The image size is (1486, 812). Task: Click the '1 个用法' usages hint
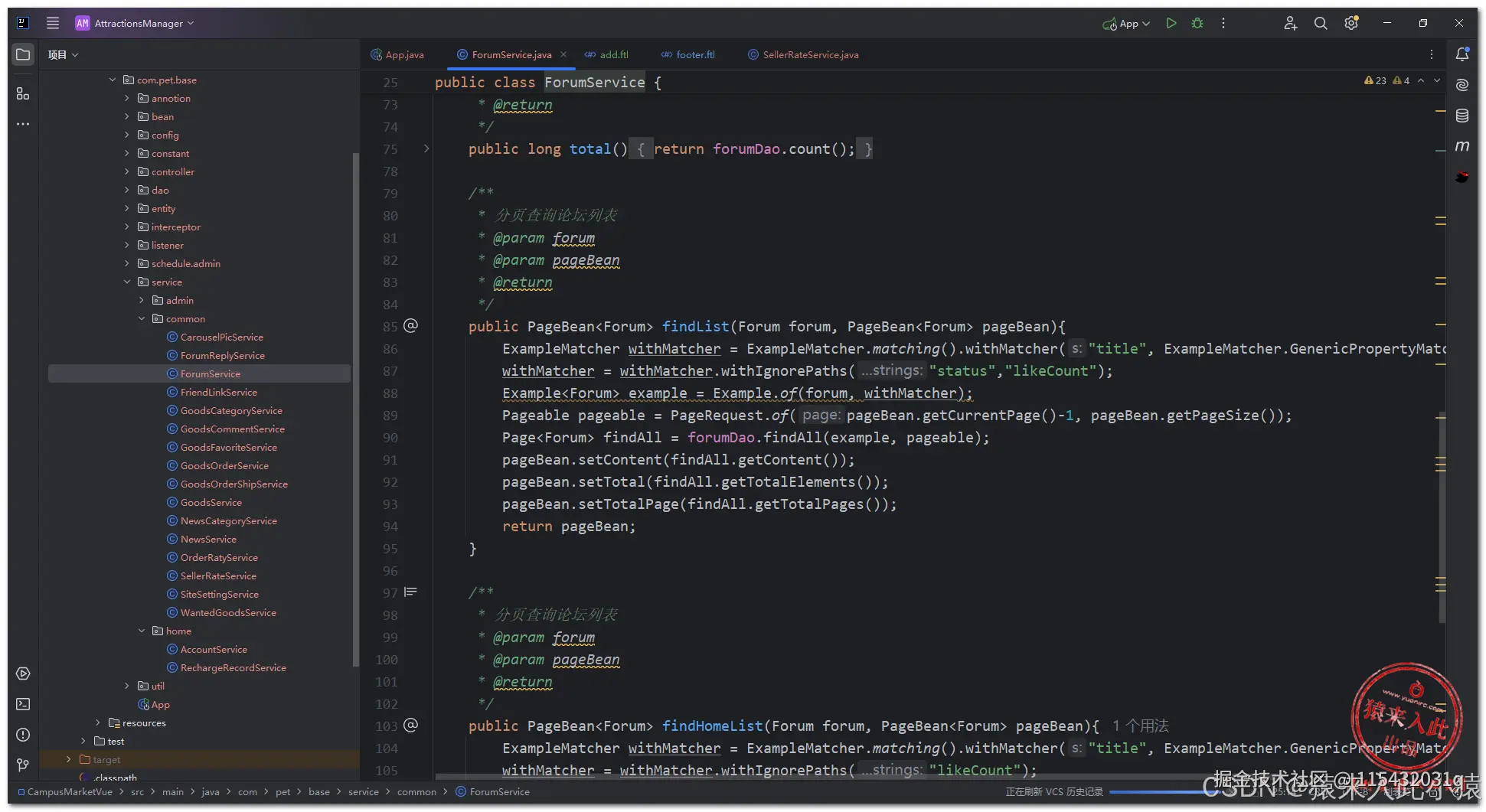(1141, 726)
